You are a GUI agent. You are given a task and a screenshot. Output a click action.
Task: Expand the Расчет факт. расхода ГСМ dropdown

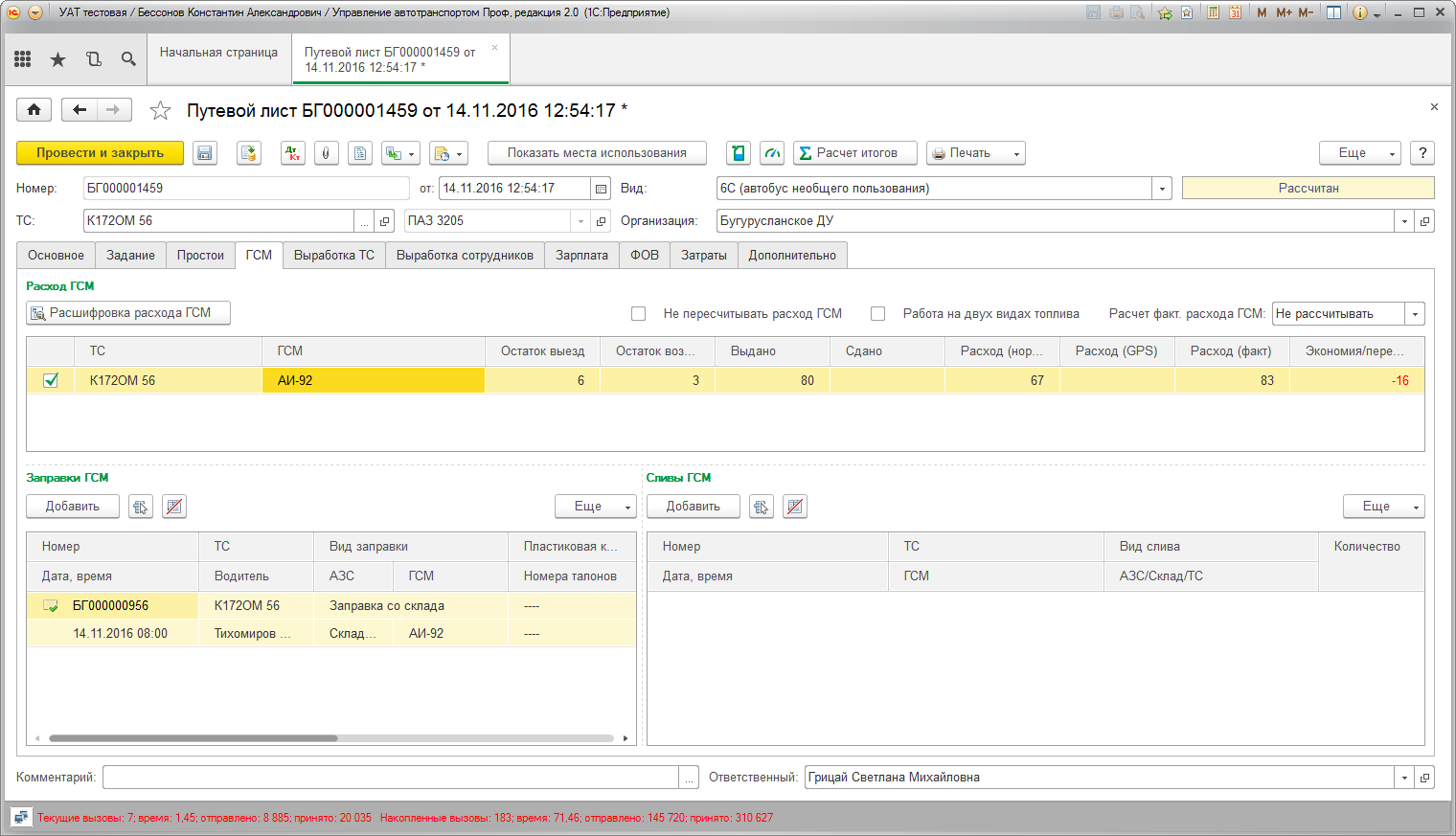tap(1416, 314)
